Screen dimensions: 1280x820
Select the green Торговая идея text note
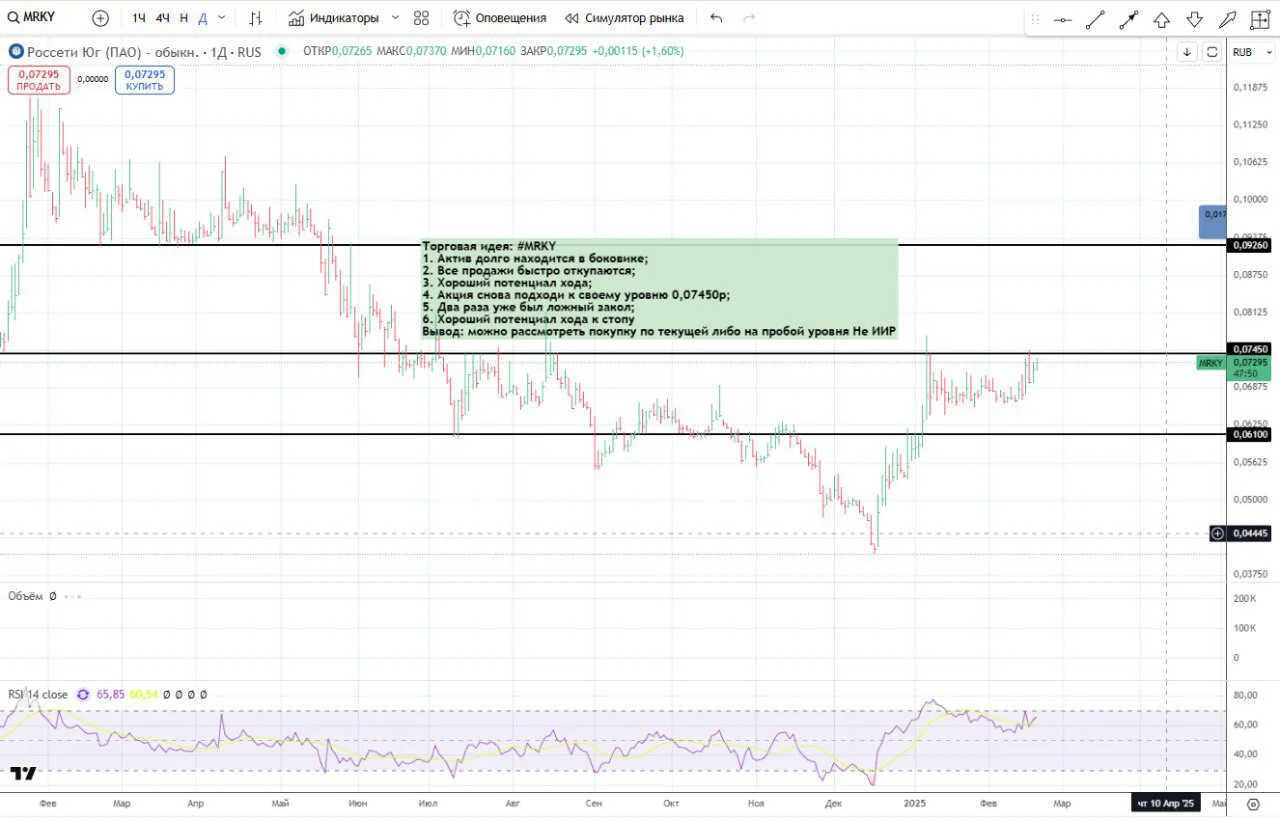pos(660,289)
